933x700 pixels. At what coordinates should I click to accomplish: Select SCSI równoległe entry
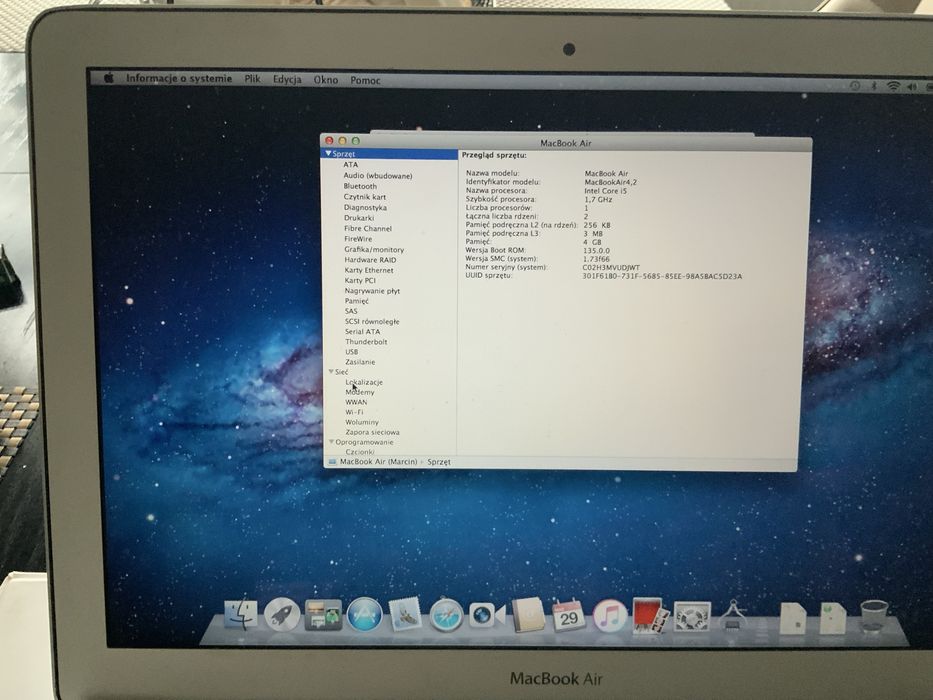tap(372, 321)
